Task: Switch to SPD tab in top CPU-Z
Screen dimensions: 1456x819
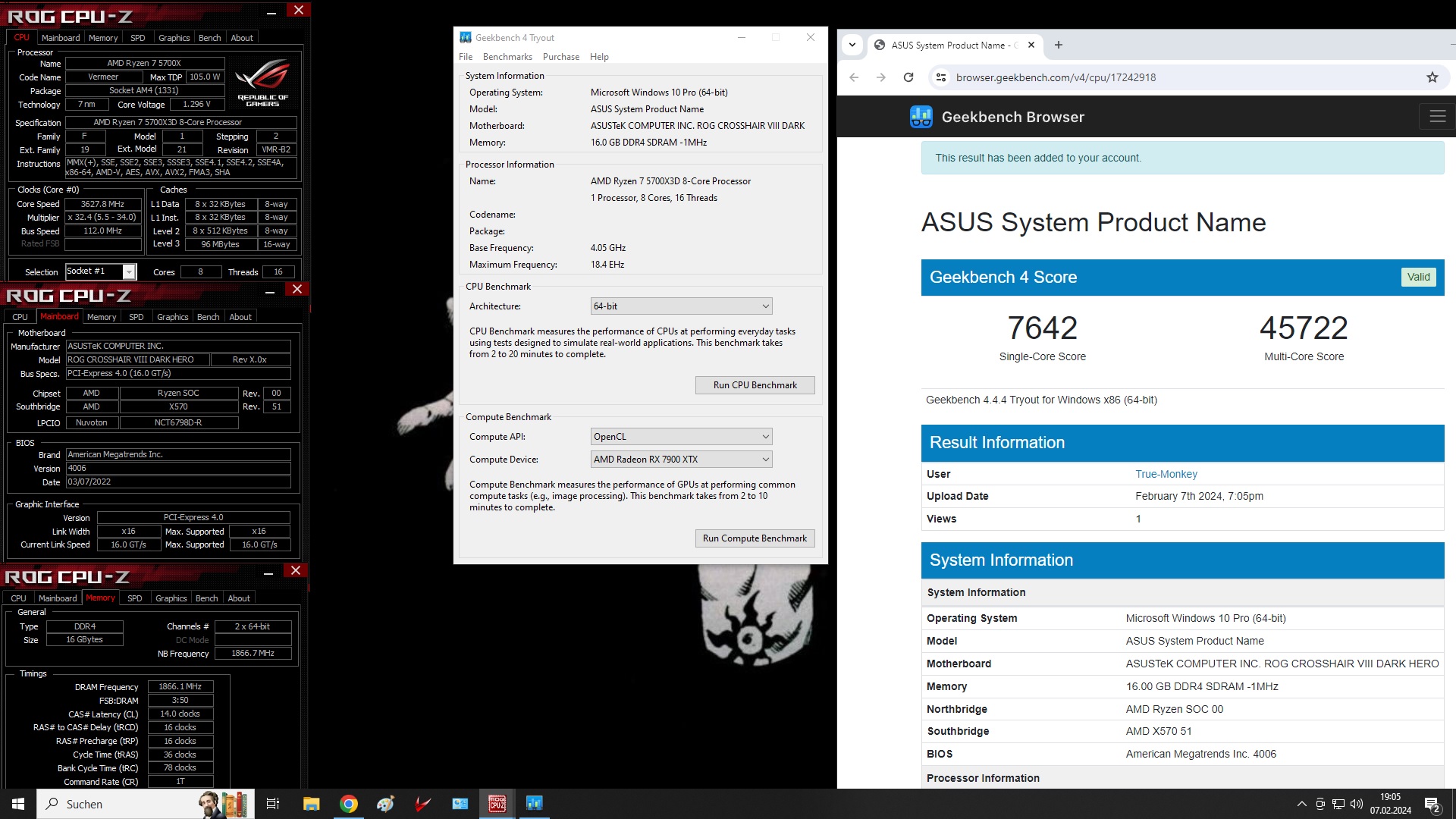Action: pos(137,38)
